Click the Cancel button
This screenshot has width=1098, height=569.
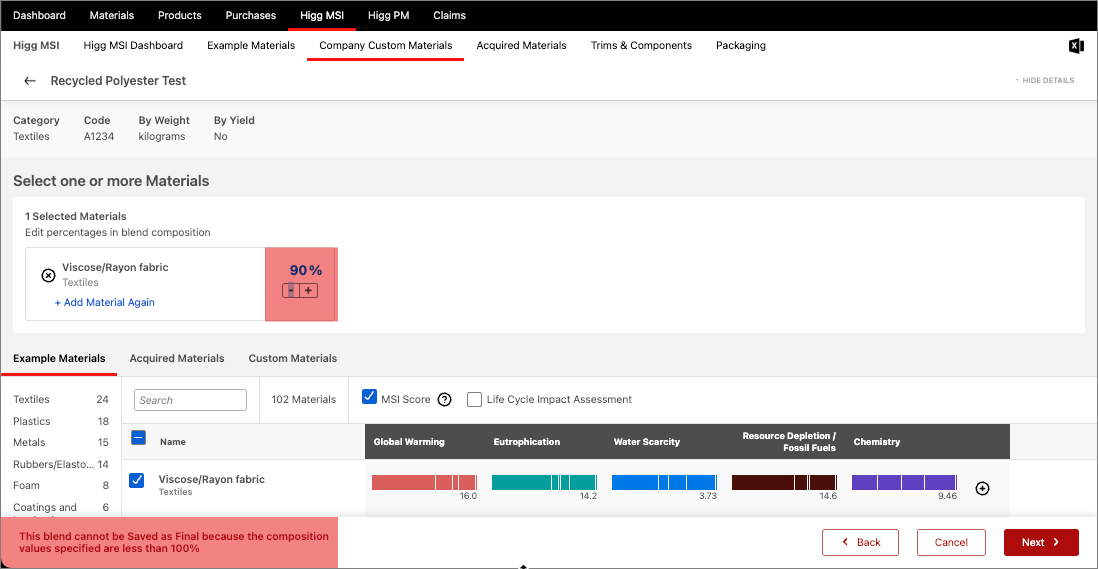(951, 542)
